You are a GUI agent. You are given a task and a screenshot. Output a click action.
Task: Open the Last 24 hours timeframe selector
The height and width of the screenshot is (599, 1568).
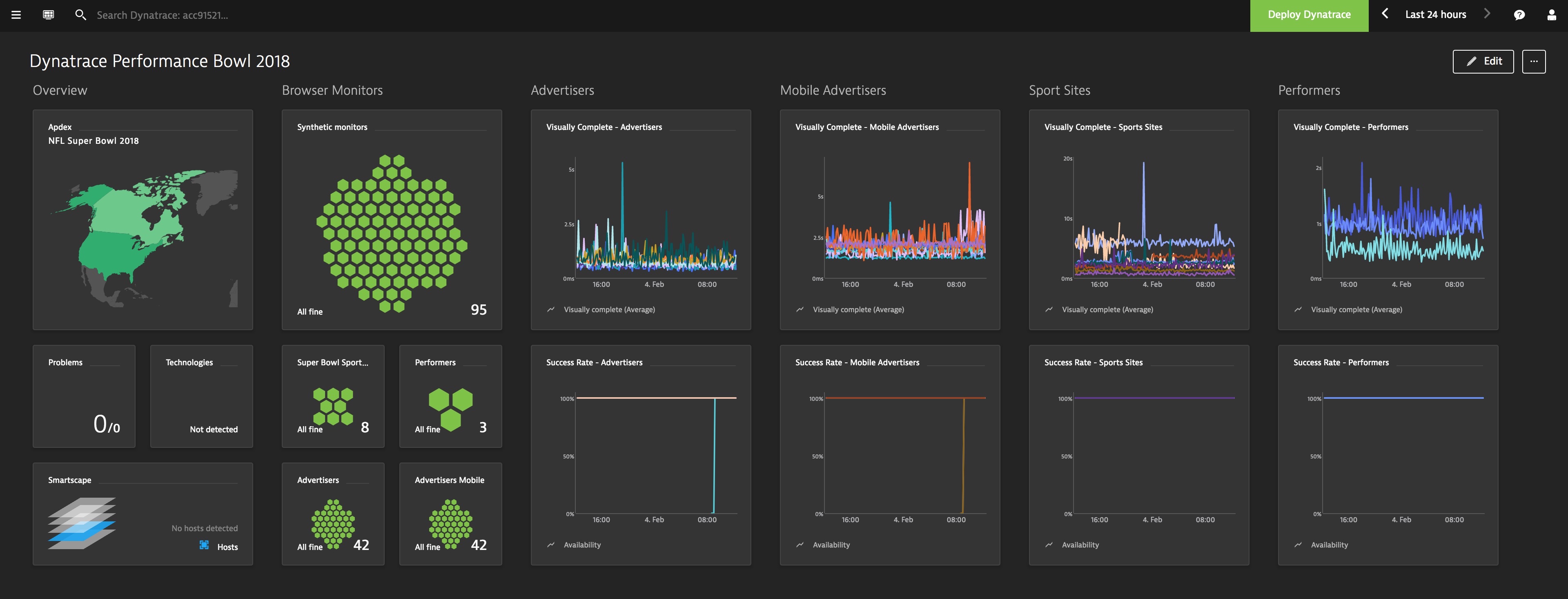coord(1435,15)
